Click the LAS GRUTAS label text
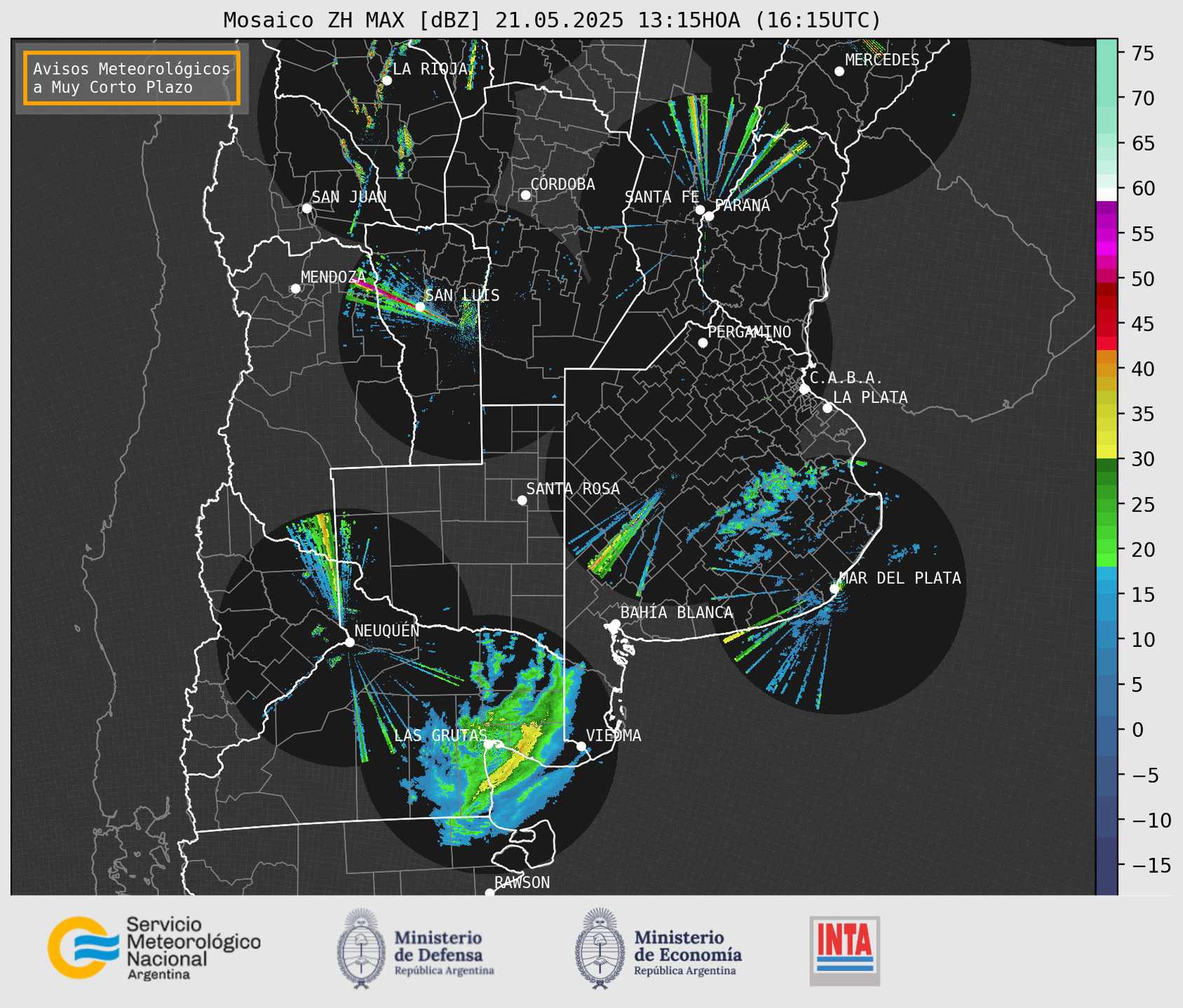Viewport: 1183px width, 1008px height. pos(440,735)
